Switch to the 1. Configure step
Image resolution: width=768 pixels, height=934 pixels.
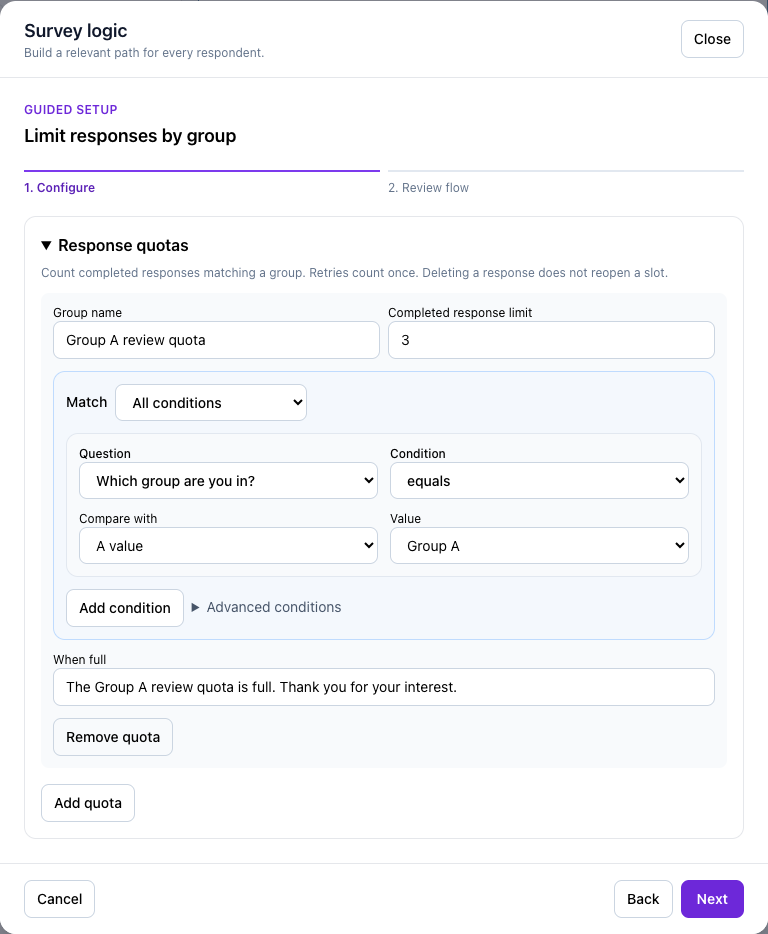pyautogui.click(x=60, y=188)
